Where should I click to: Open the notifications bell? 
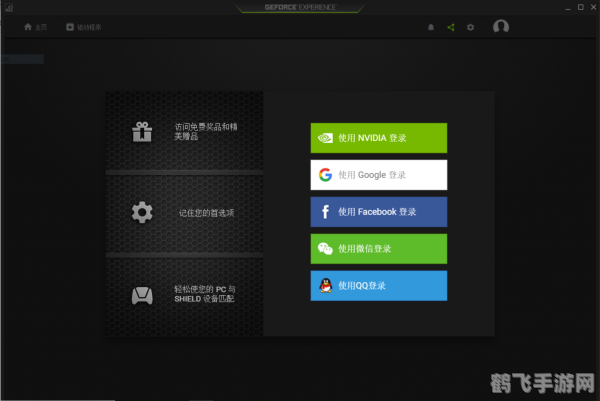pyautogui.click(x=431, y=27)
